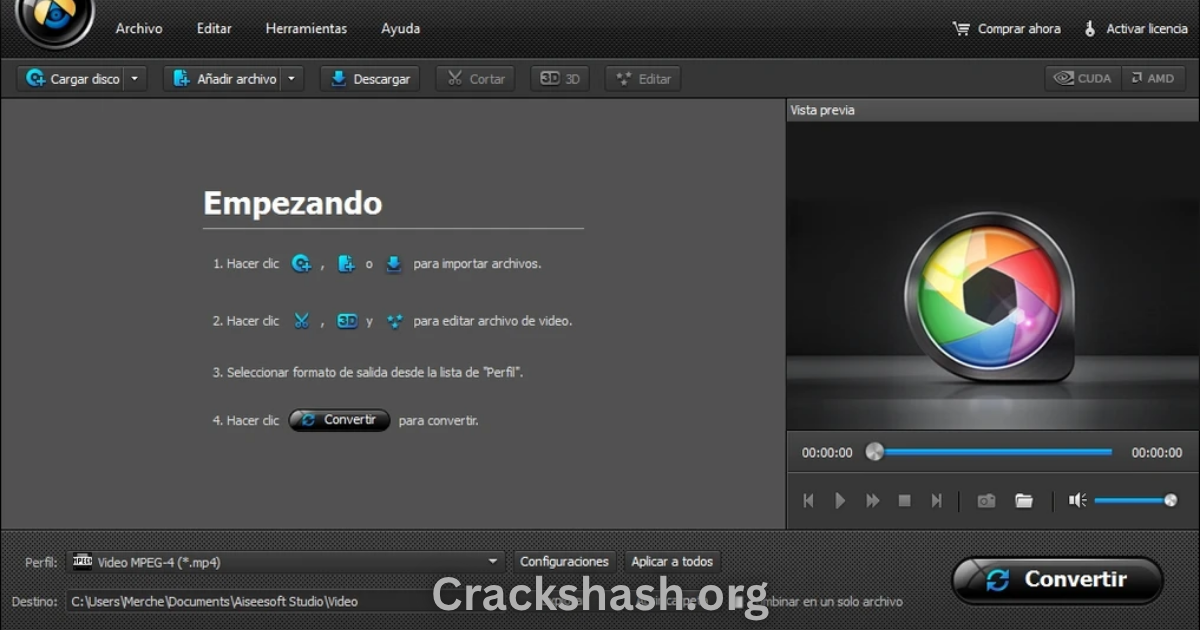
Task: Click the license key icon
Action: [x=1090, y=29]
